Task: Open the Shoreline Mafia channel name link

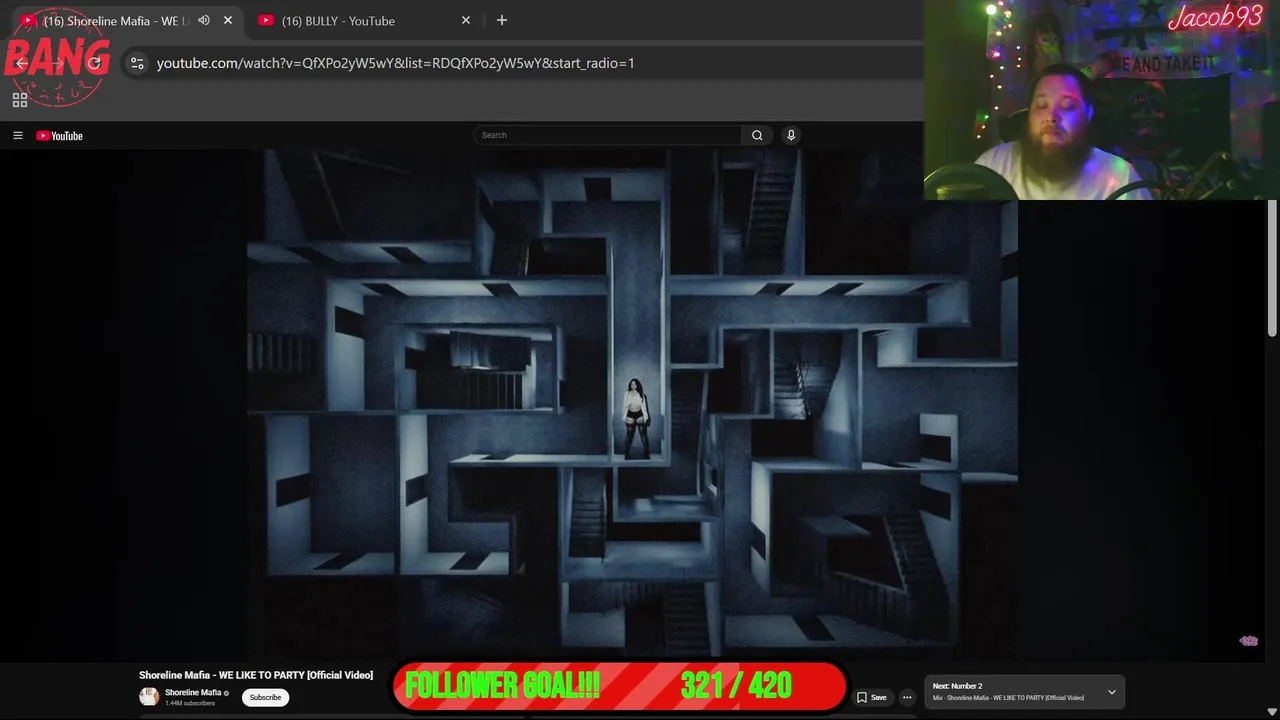Action: coord(193,692)
